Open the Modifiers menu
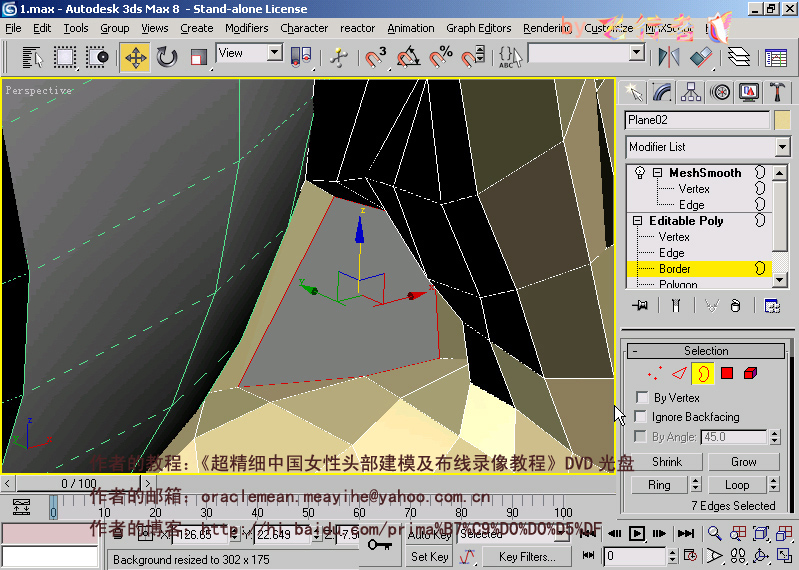This screenshot has width=799, height=570. [x=247, y=28]
